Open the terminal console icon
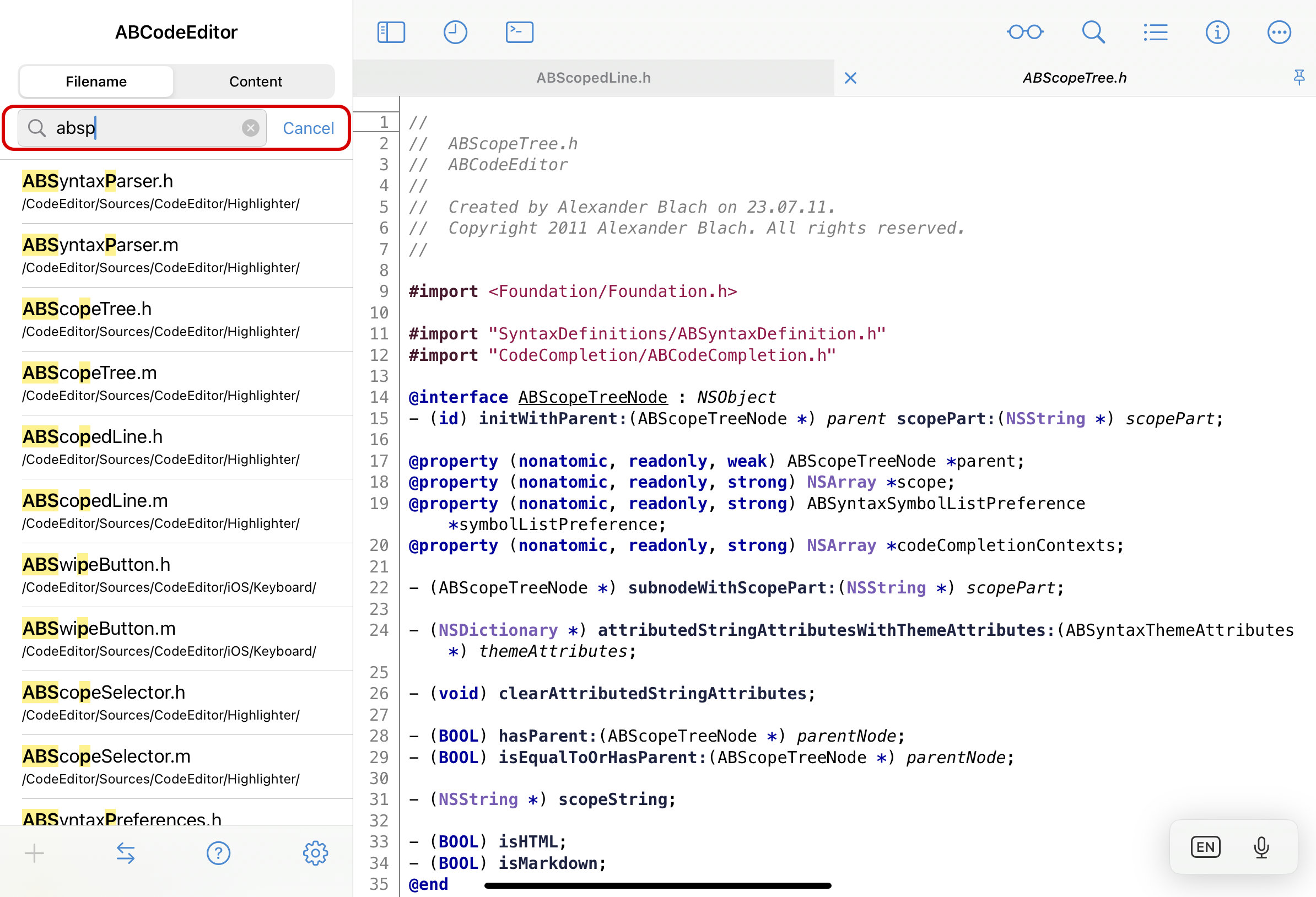 click(x=519, y=33)
